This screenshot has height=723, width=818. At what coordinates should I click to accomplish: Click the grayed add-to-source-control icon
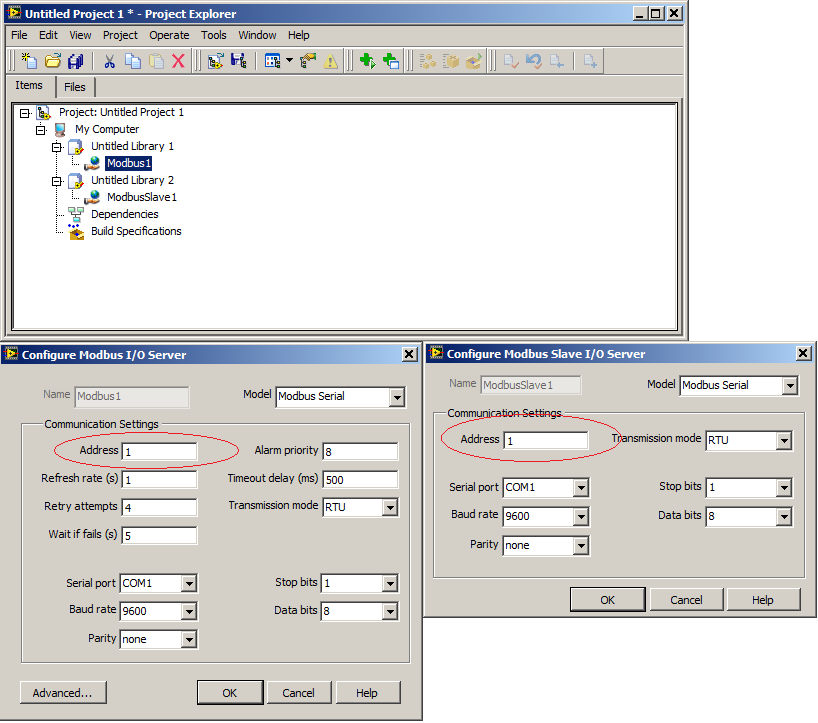[x=590, y=61]
